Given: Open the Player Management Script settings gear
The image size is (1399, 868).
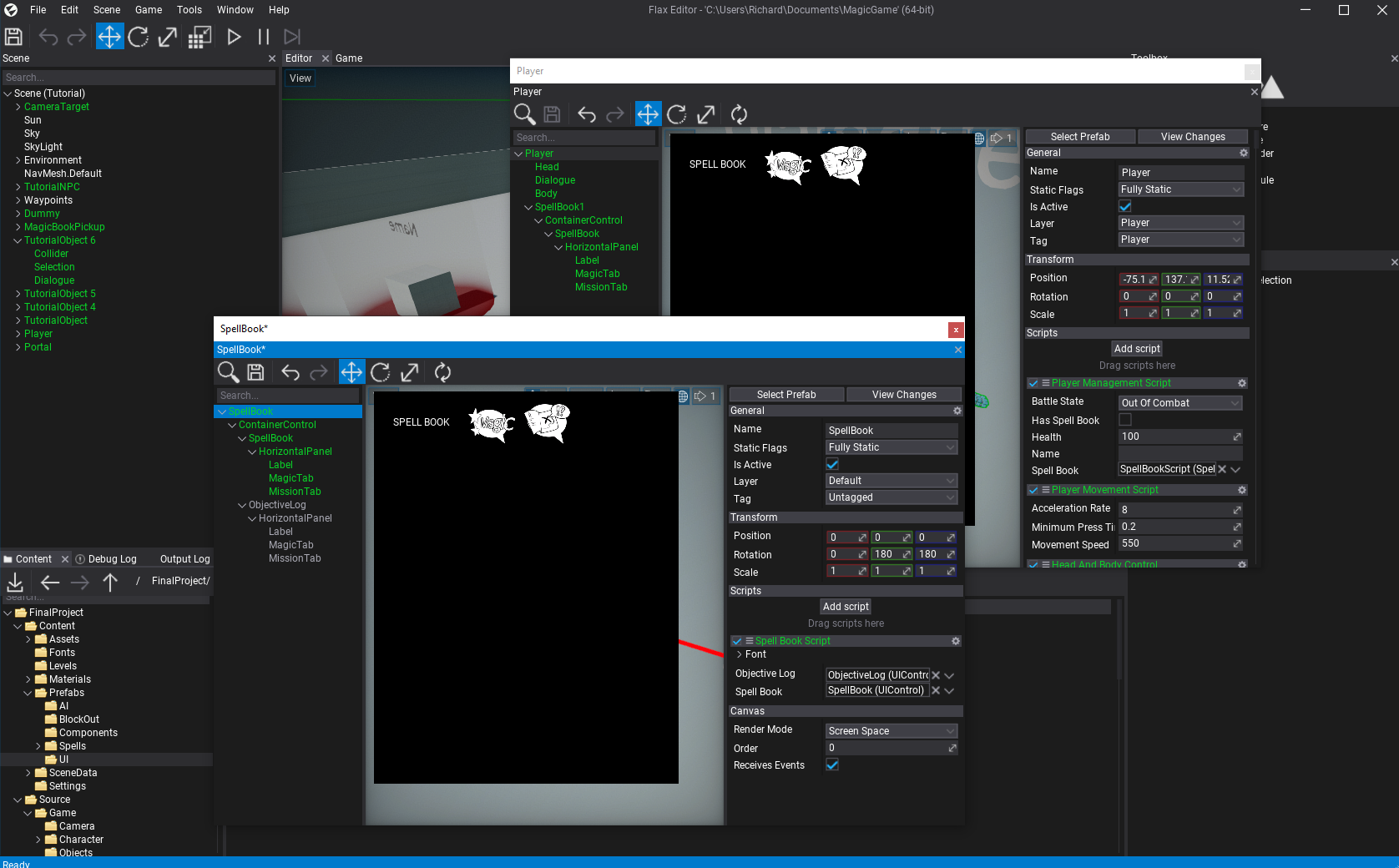Looking at the screenshot, I should (x=1243, y=382).
